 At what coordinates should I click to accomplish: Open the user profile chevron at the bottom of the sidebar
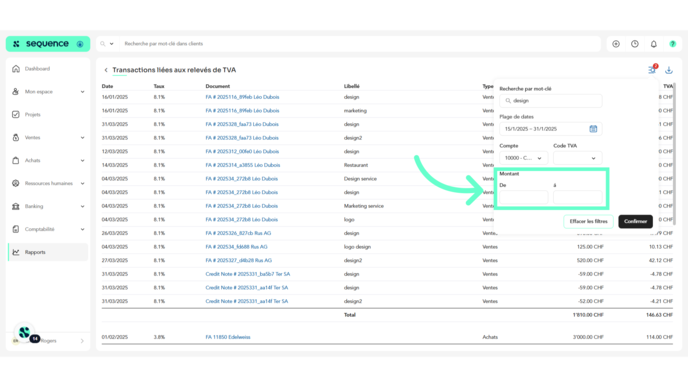[x=82, y=341]
